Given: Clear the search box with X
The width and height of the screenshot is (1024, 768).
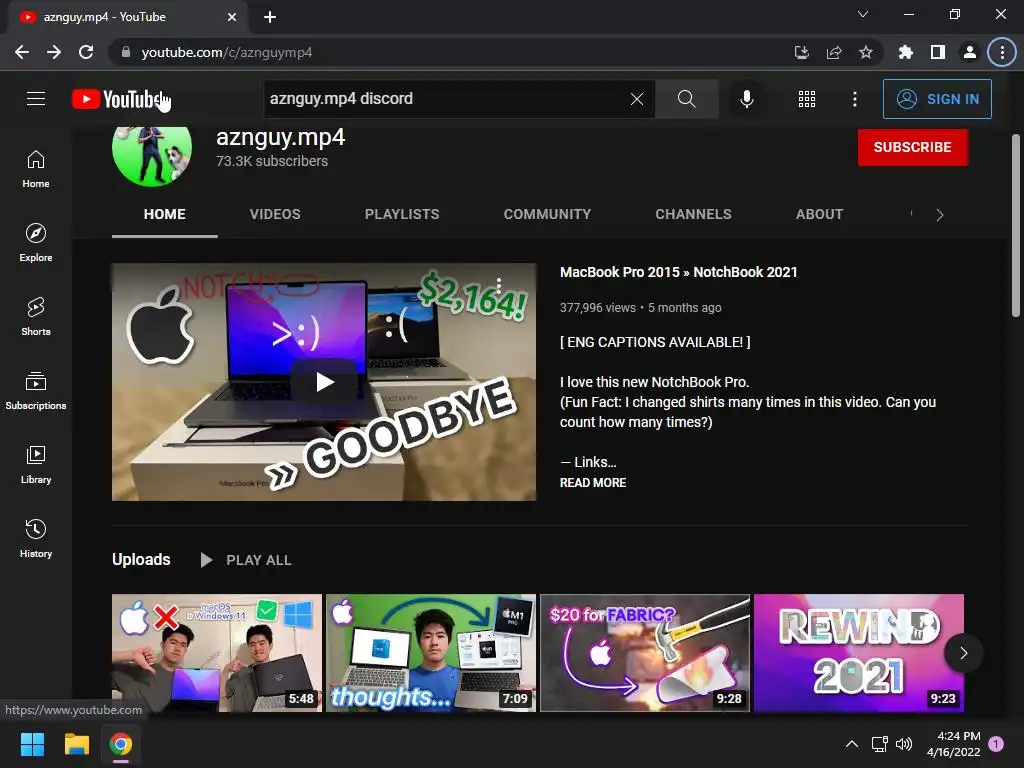Looking at the screenshot, I should click(637, 99).
